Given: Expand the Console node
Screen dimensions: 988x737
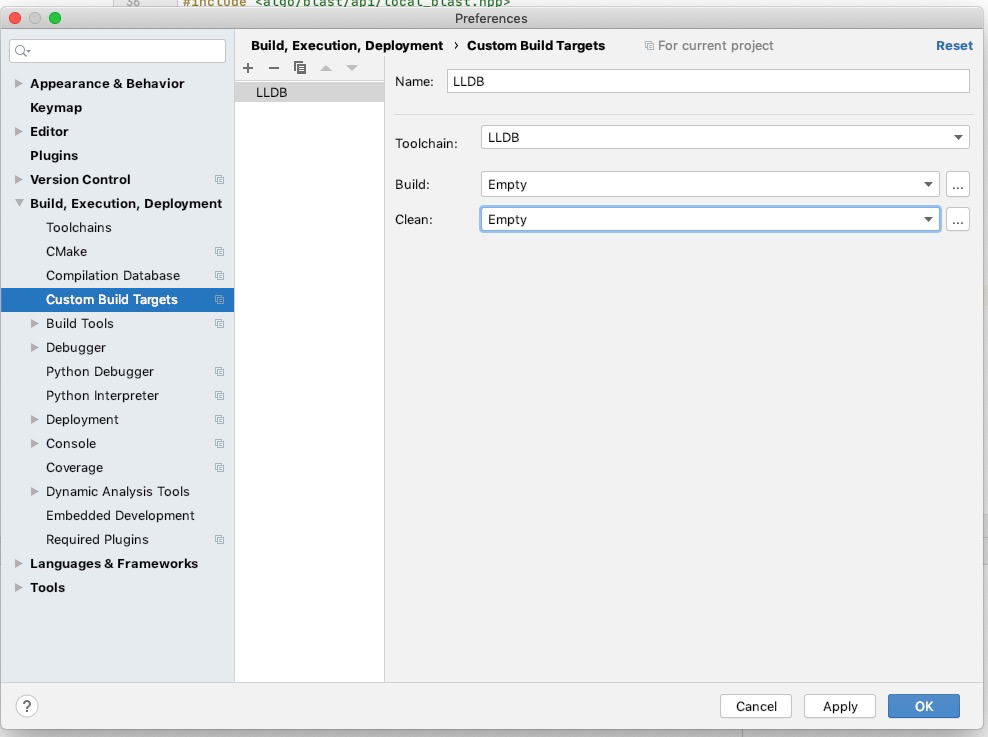Looking at the screenshot, I should (x=35, y=443).
